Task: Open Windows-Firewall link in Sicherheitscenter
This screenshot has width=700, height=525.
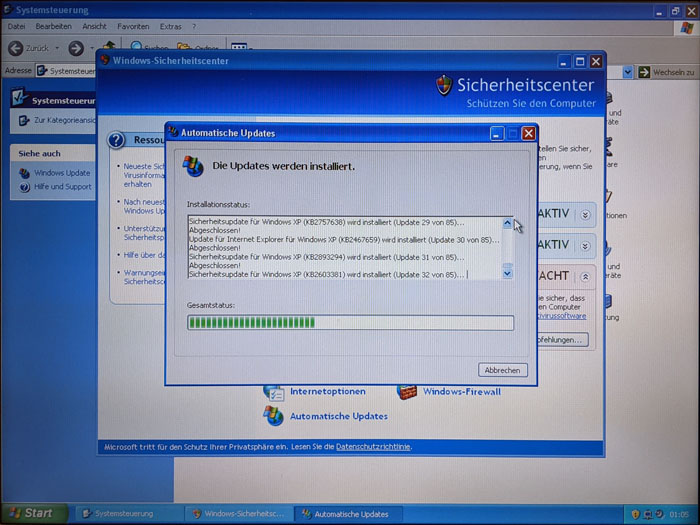Action: (x=462, y=392)
